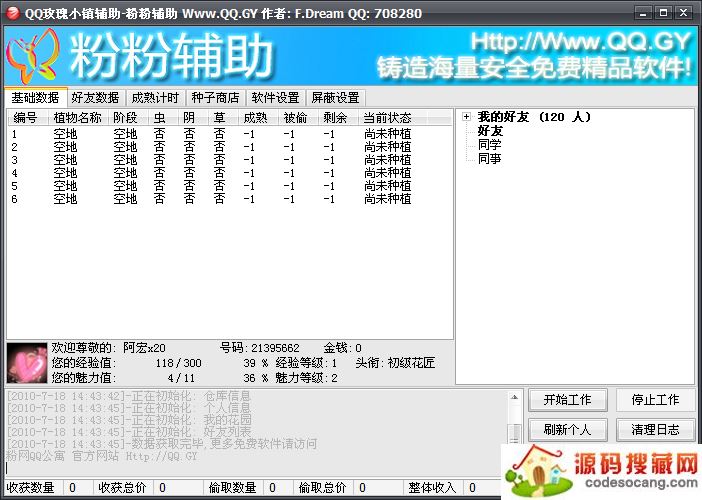Click the pink heart user avatar

click(27, 363)
